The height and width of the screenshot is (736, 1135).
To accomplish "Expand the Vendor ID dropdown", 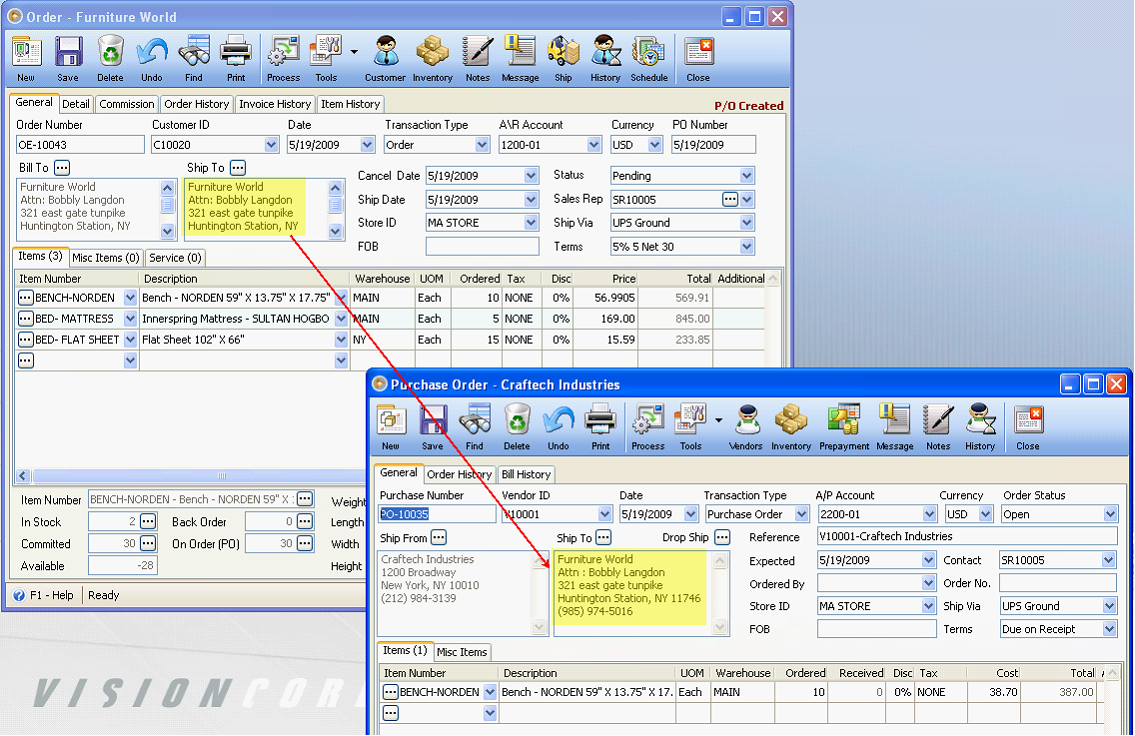I will point(605,514).
